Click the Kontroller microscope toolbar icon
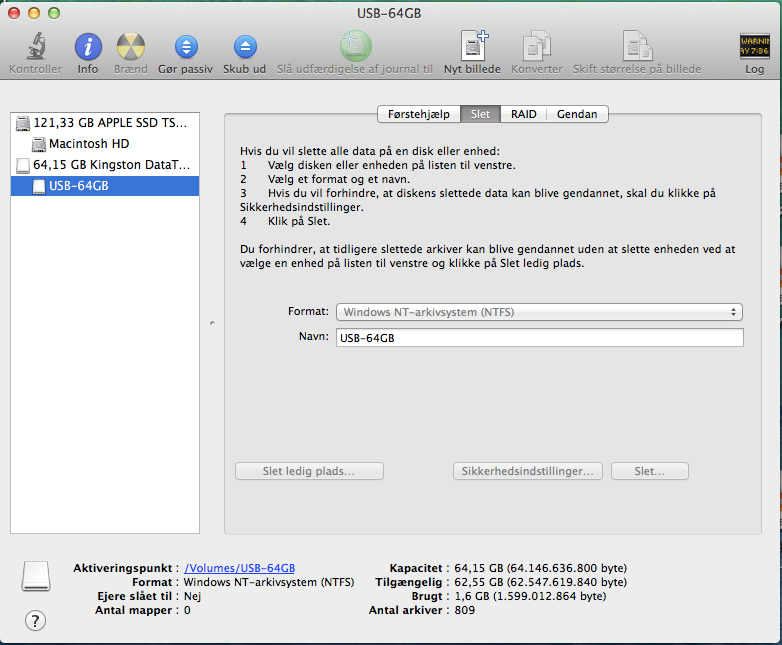782x645 pixels. [36, 46]
